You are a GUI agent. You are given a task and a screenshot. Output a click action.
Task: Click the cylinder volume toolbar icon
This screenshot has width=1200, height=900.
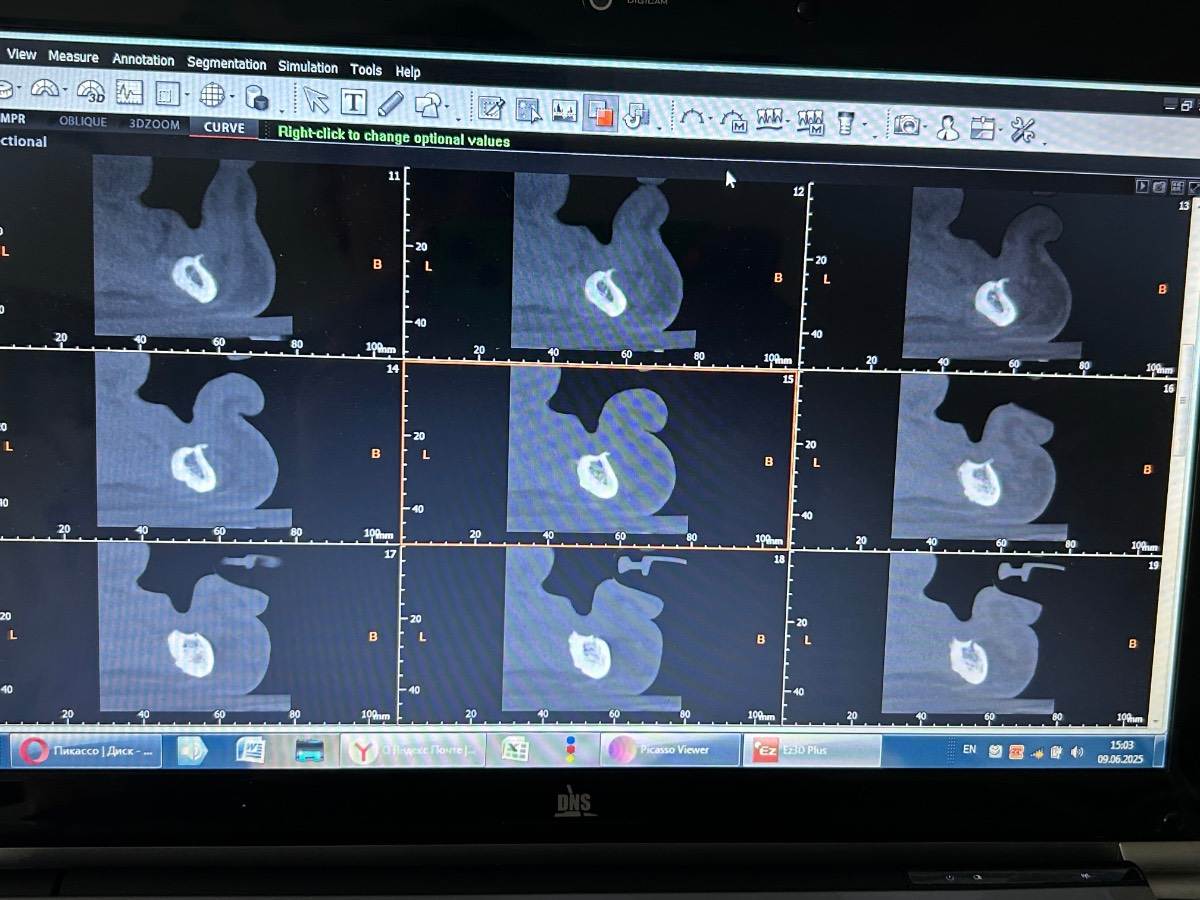pyautogui.click(x=257, y=98)
